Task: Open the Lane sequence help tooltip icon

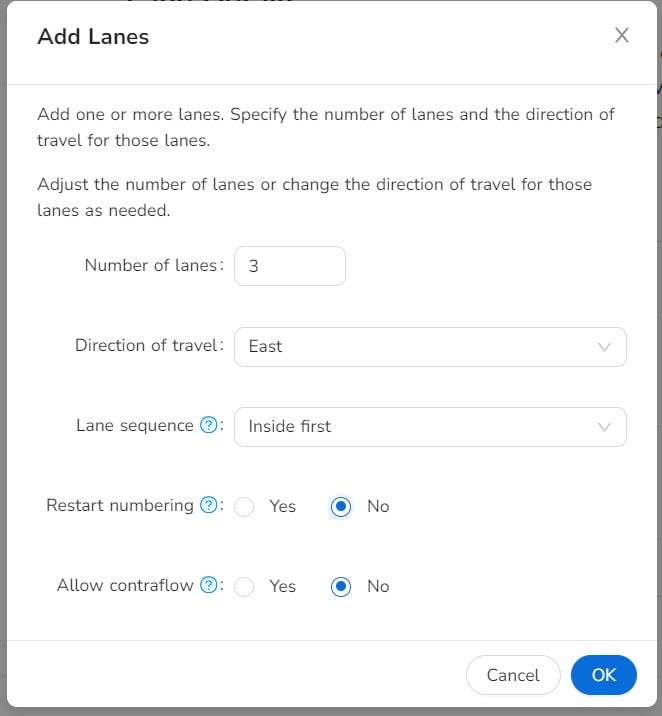Action: tap(208, 426)
